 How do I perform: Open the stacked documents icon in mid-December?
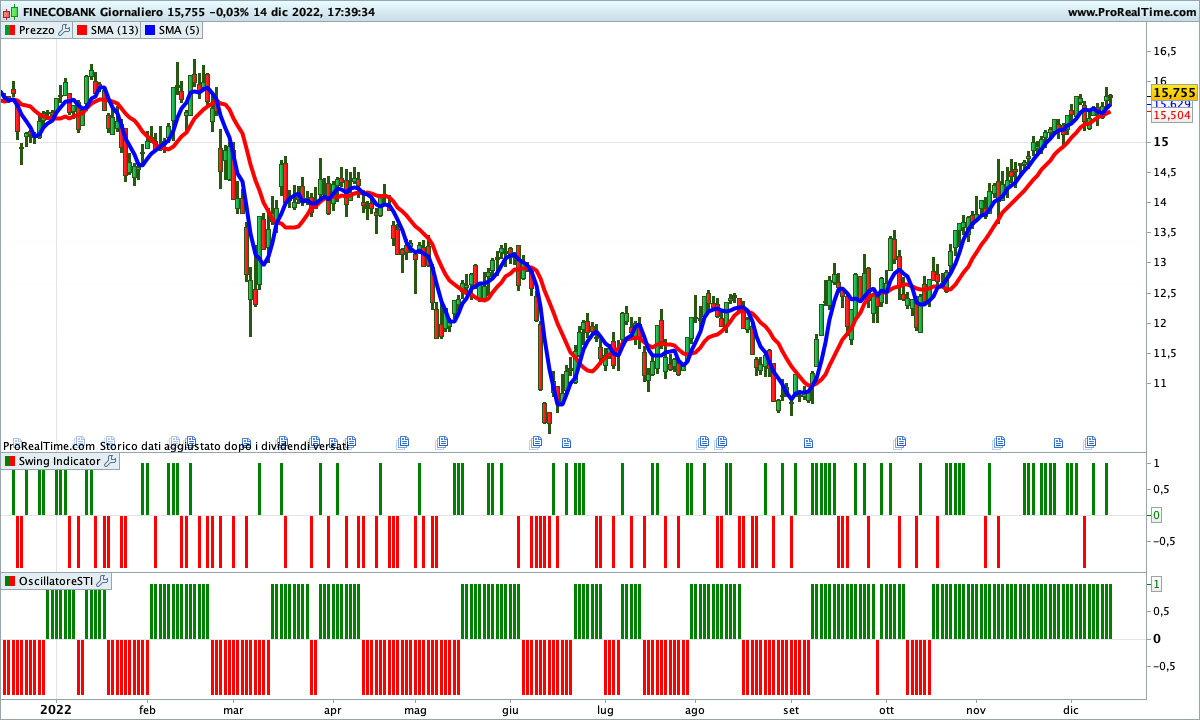[x=1091, y=441]
